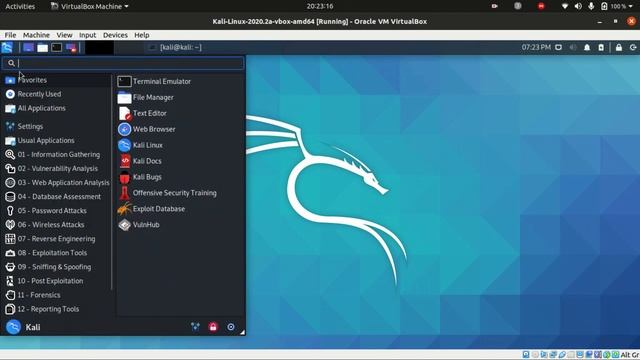Open the VirtualBox View menu
This screenshot has height=360, width=640.
coord(64,35)
